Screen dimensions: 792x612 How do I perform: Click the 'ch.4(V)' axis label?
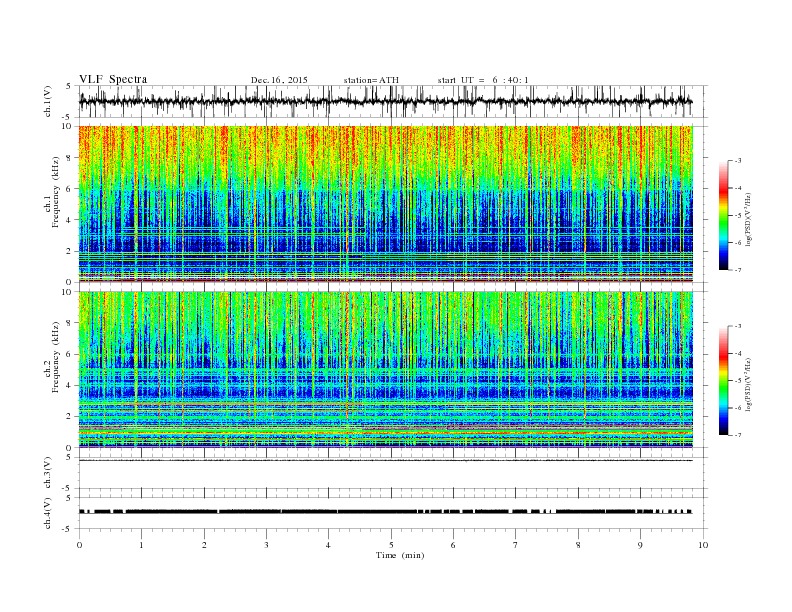click(48, 513)
